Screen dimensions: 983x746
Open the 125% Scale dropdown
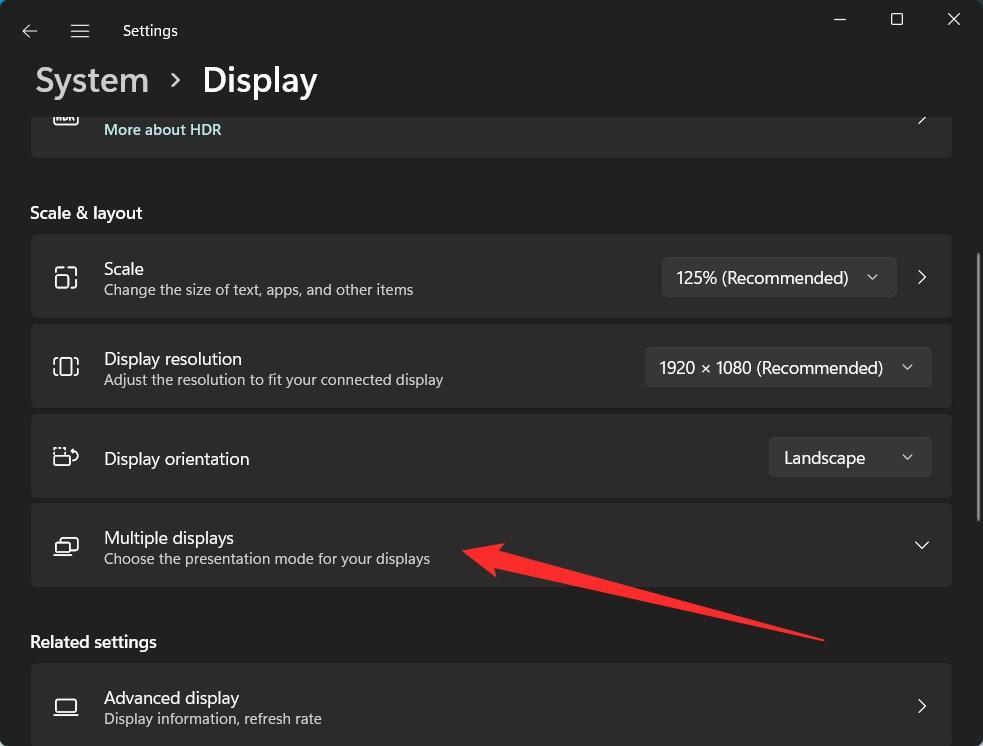[x=778, y=277]
